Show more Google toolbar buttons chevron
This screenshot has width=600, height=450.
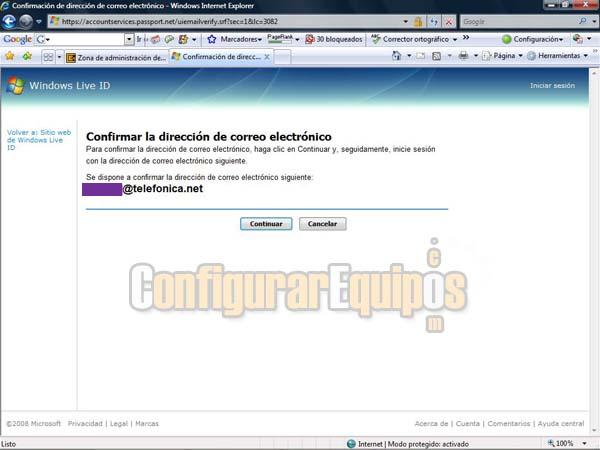click(x=466, y=38)
